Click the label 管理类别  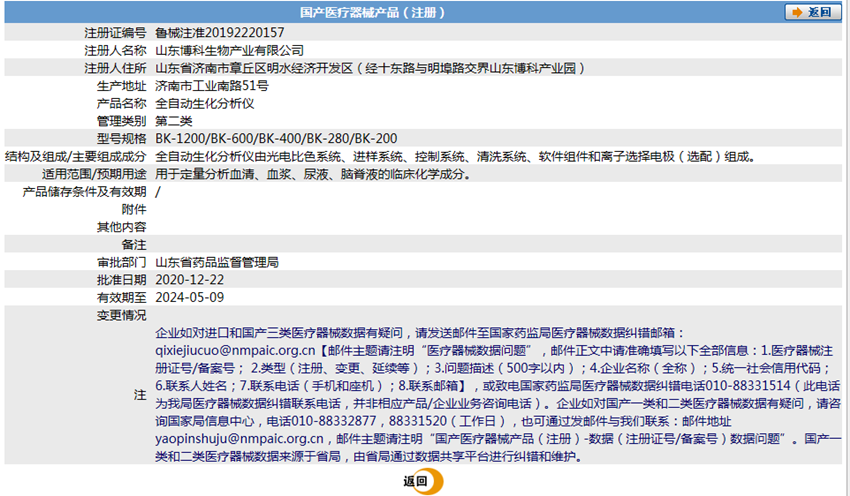click(x=121, y=121)
